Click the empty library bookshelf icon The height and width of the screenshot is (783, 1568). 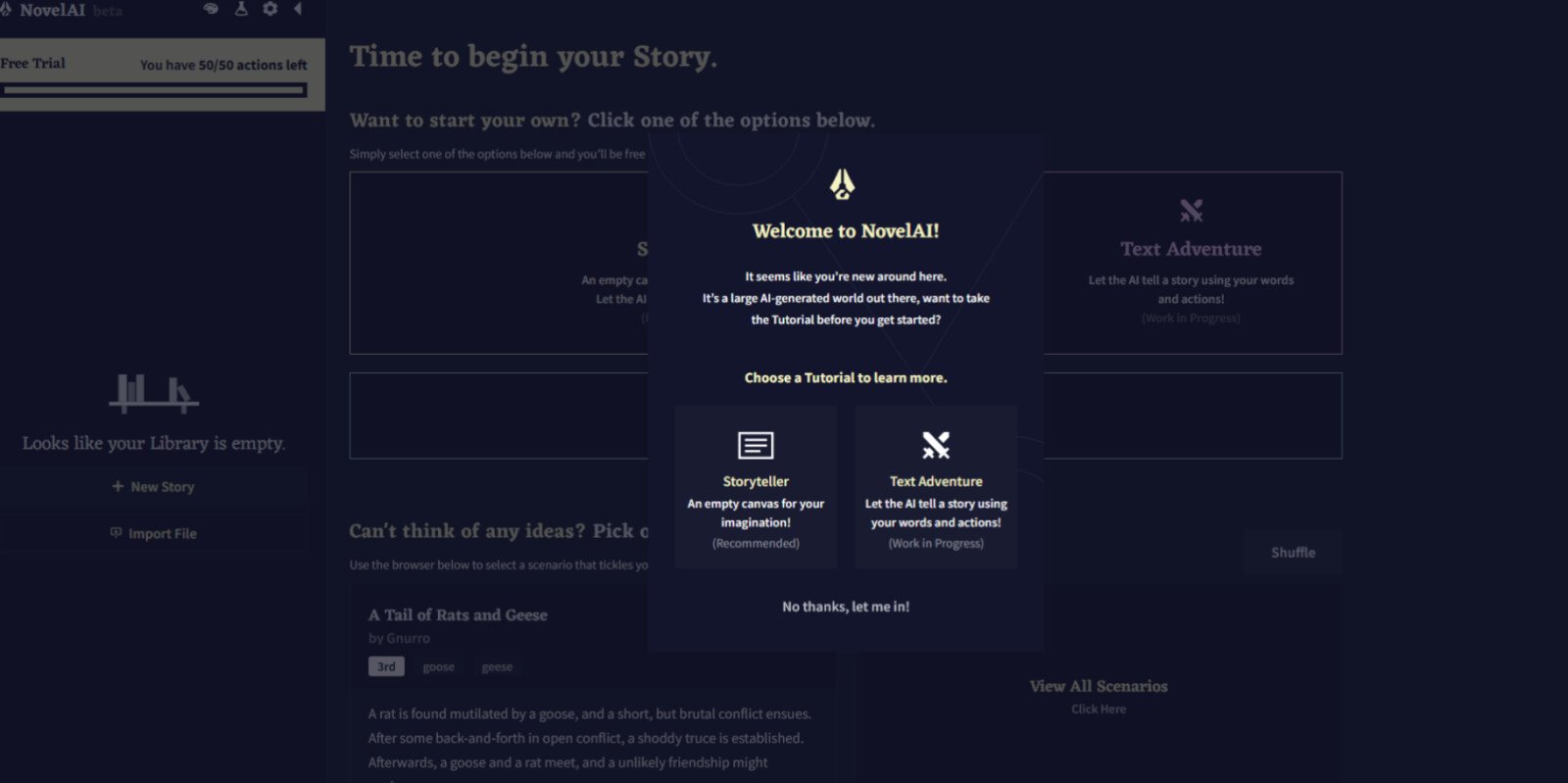[x=154, y=392]
